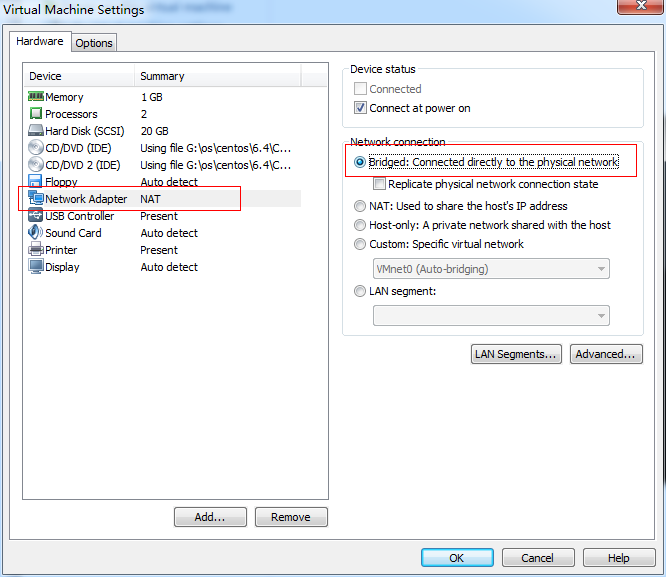Select NAT network connection option

360,206
